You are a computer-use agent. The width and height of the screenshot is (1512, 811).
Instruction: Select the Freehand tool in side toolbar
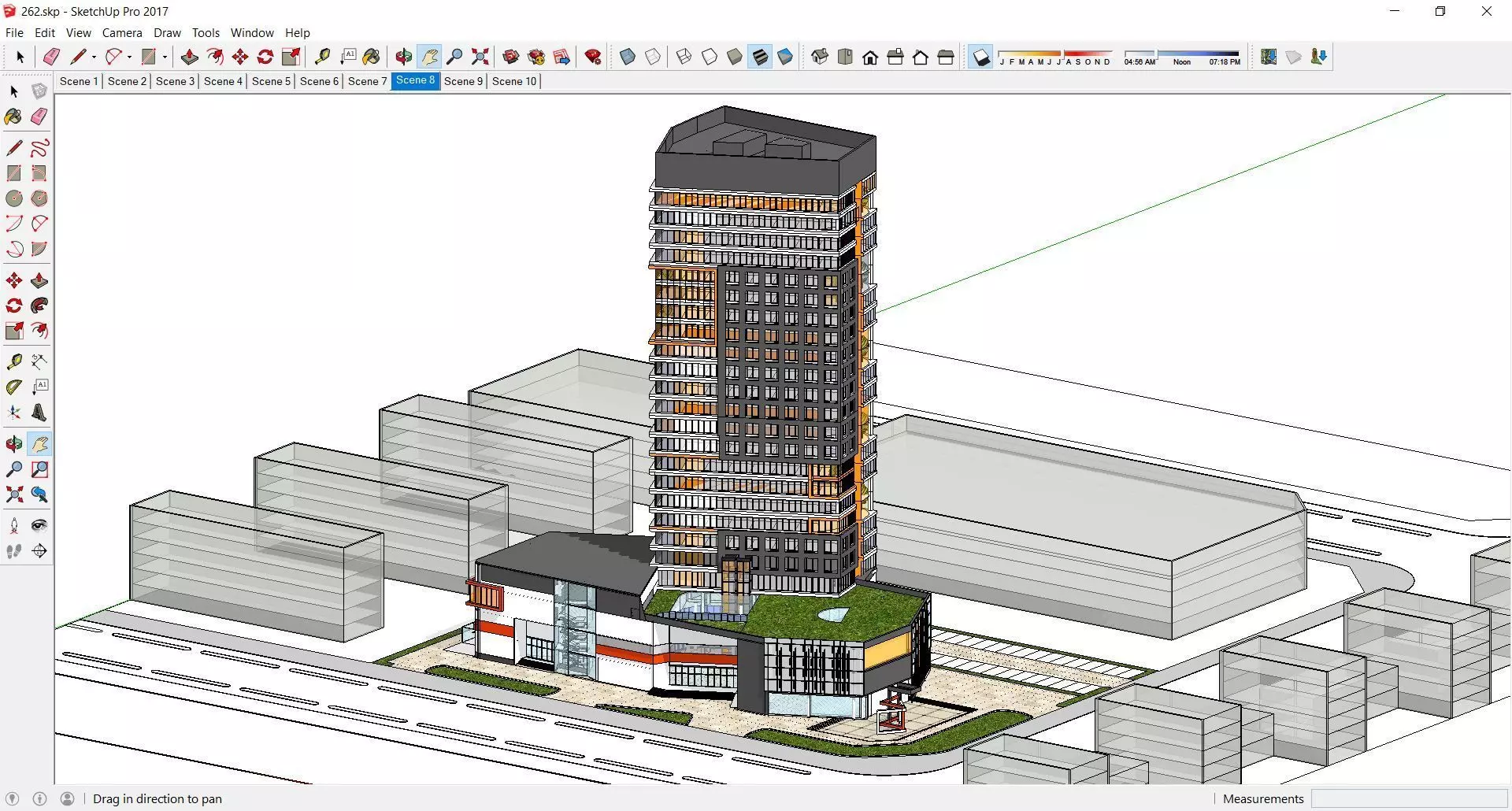39,148
